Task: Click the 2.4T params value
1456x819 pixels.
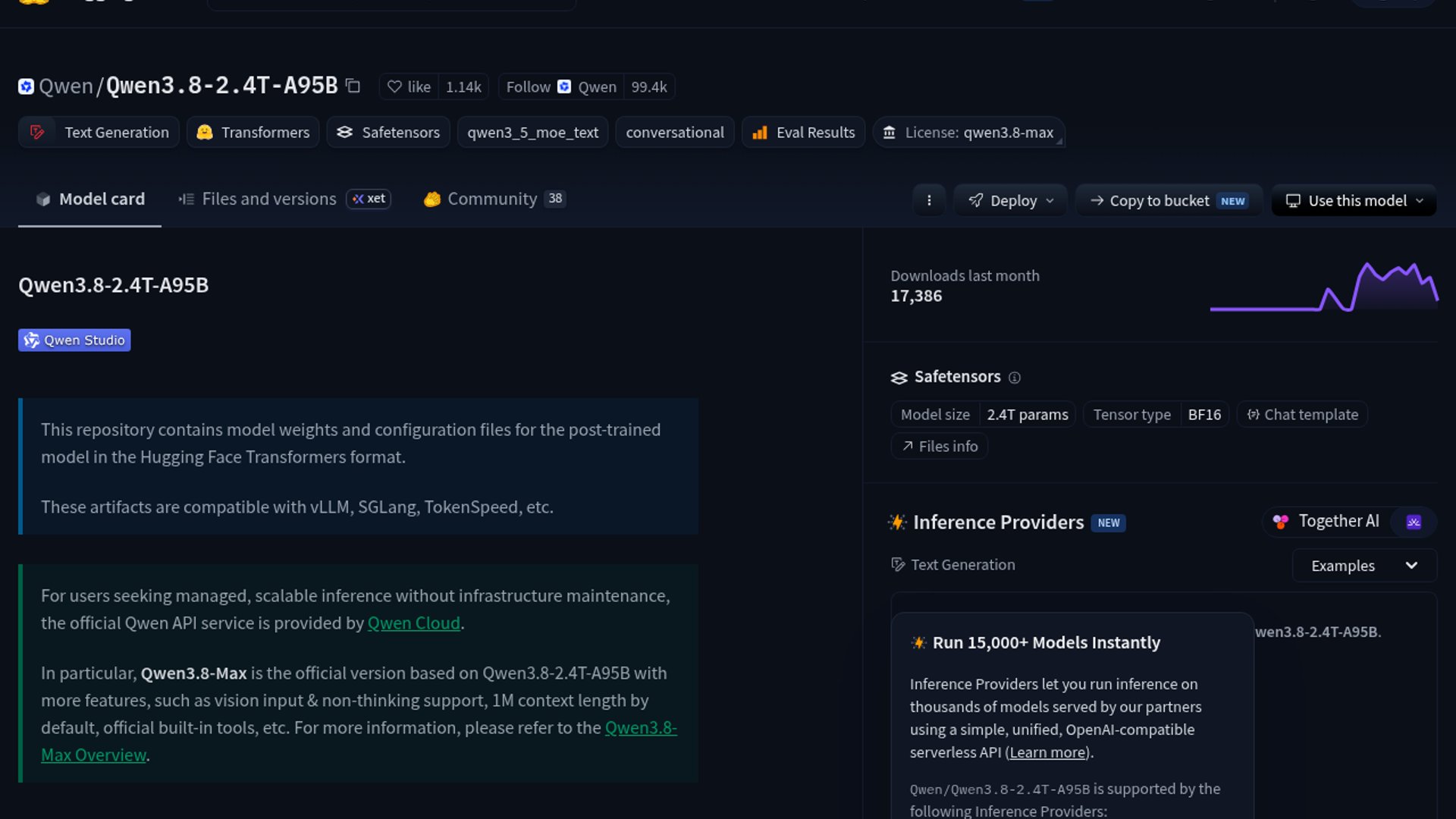Action: pos(1027,414)
